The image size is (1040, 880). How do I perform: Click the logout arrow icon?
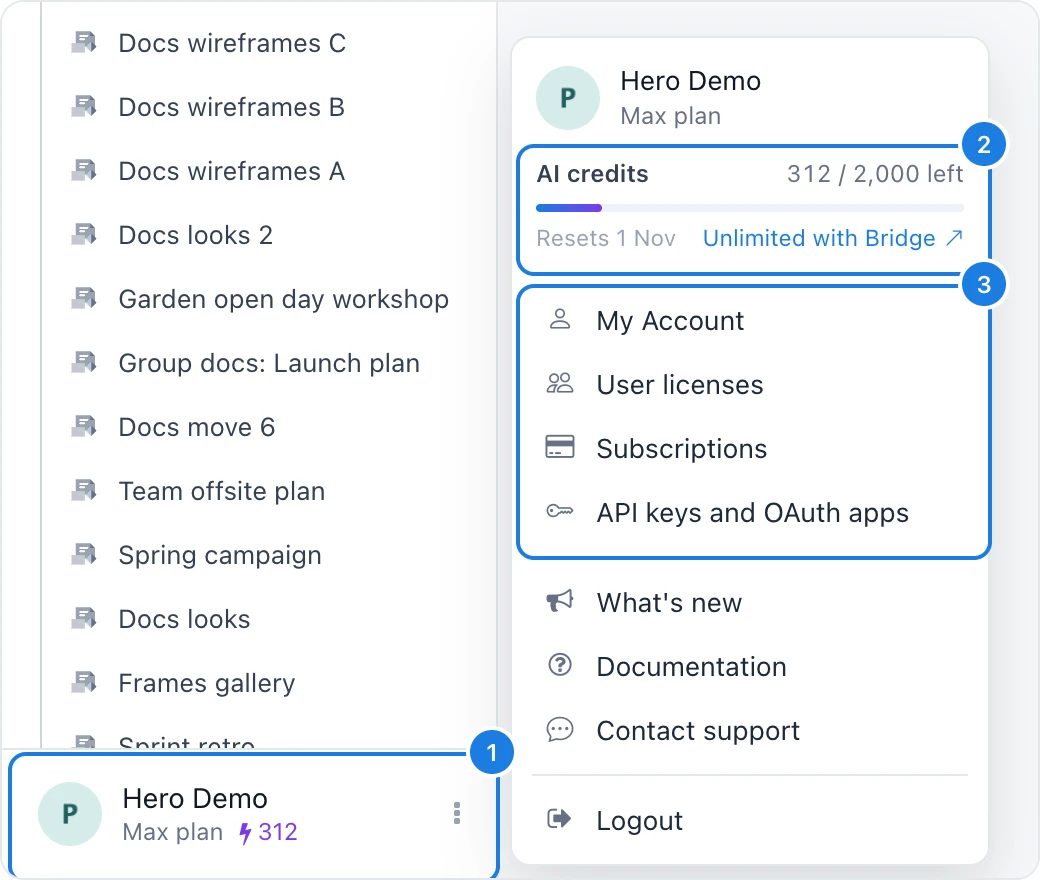point(559,819)
